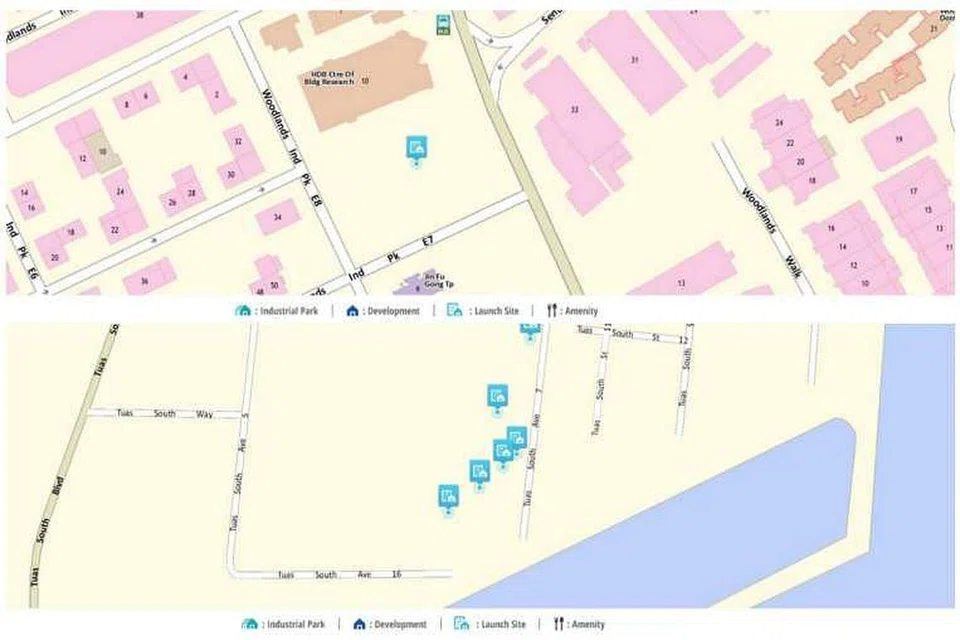Click the Tuas South Way road label
Viewport: 960px width, 640px height.
[x=165, y=413]
